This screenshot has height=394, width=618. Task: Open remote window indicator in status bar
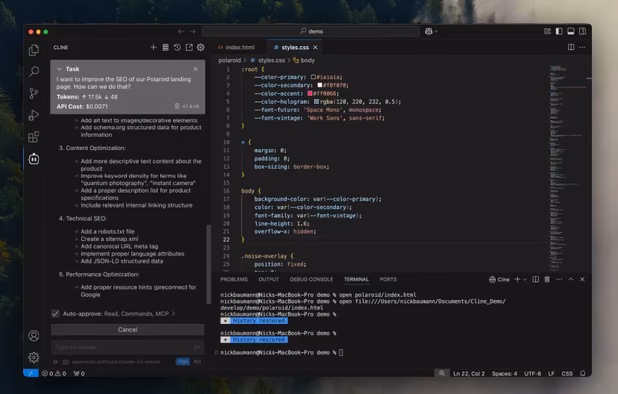[31, 373]
